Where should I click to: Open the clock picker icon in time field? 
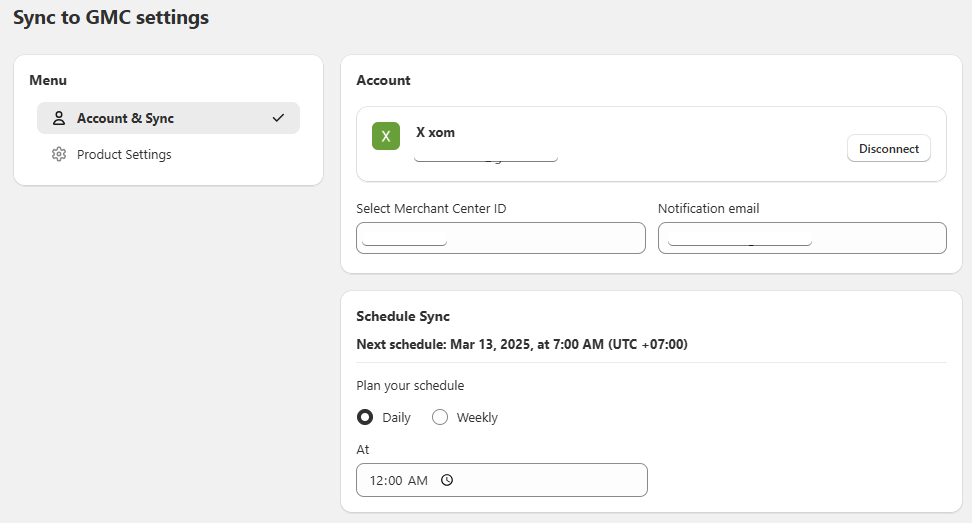(447, 480)
